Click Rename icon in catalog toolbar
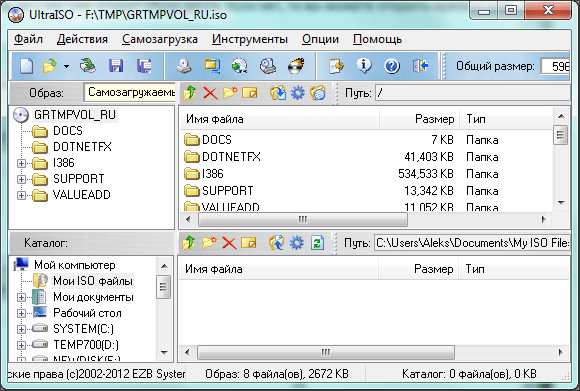Viewport: 580px width, 391px height. [249, 243]
